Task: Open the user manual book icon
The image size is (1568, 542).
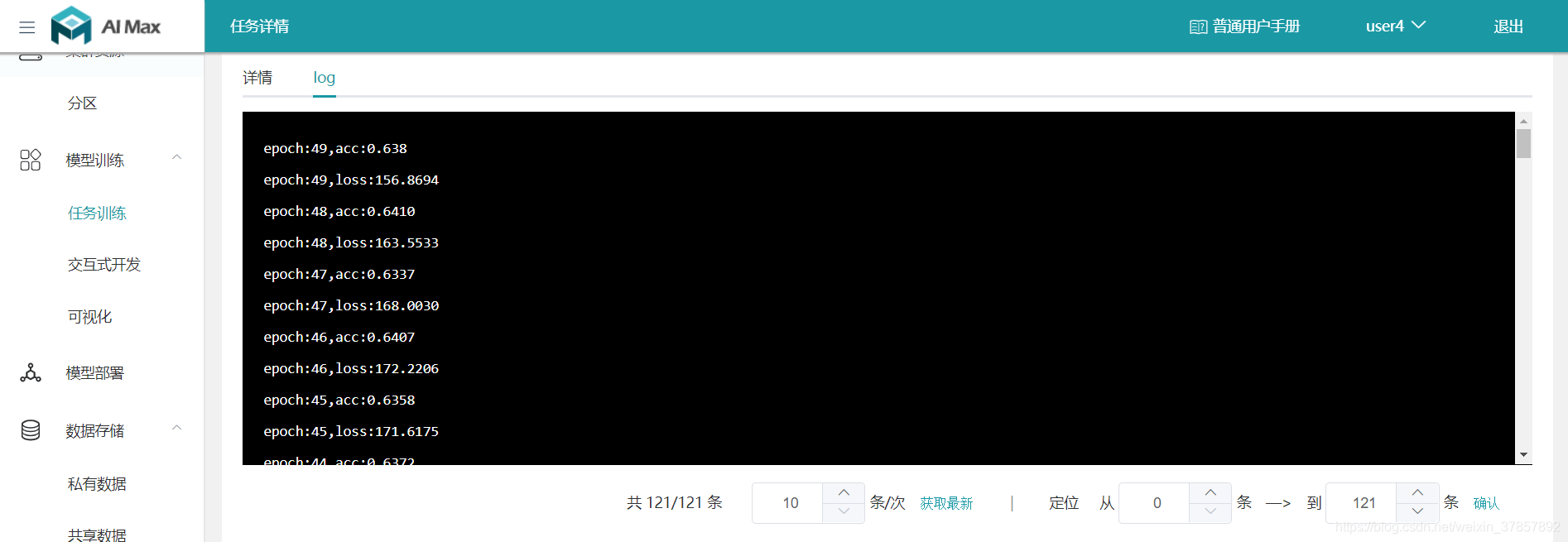Action: [1198, 27]
